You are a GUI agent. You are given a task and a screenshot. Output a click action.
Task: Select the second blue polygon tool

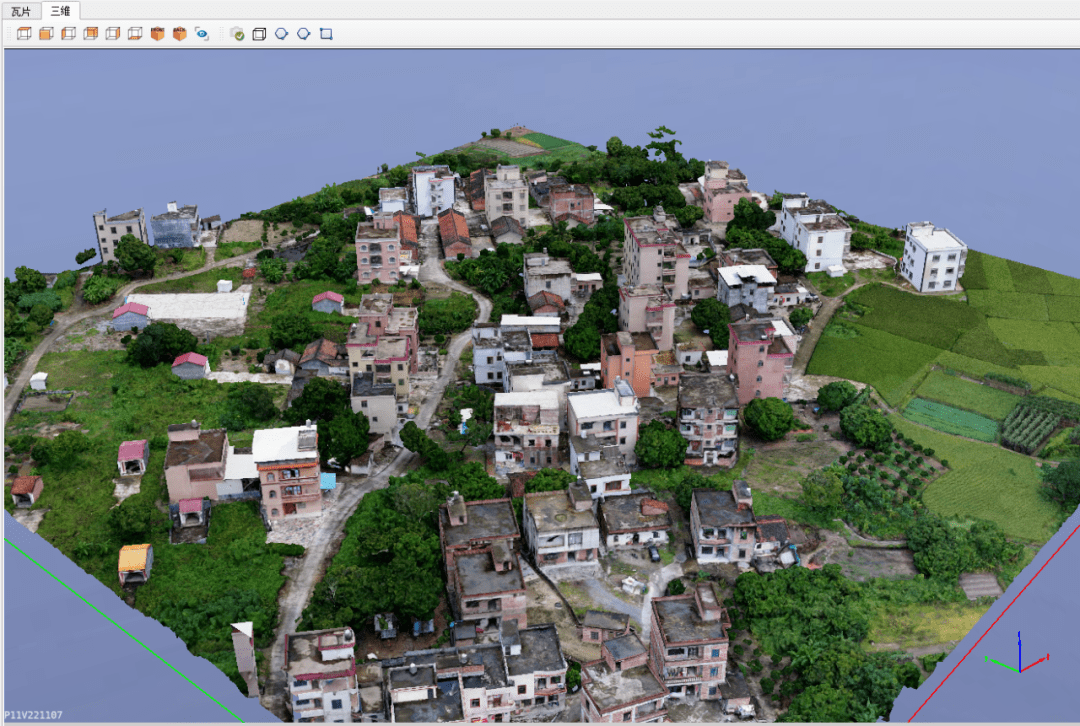[x=303, y=34]
